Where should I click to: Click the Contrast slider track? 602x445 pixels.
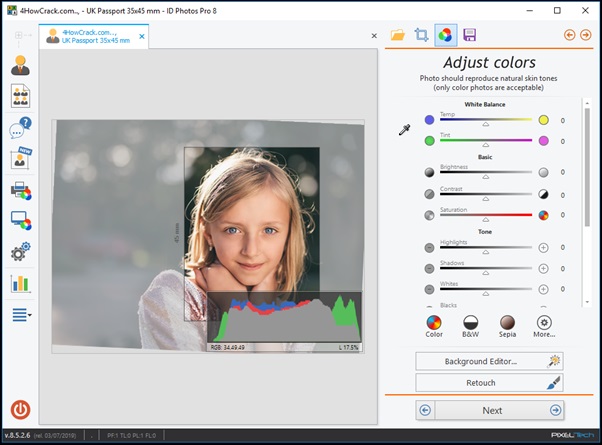coord(486,194)
